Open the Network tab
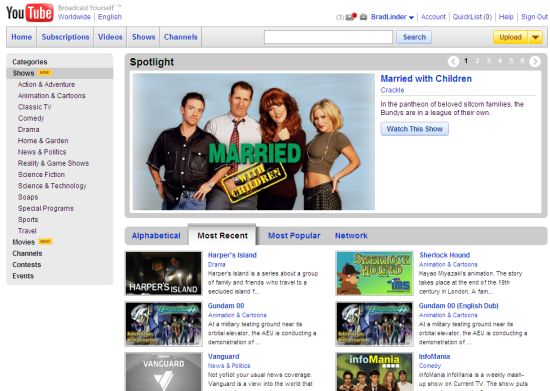Viewport: 550px width, 391px height. pyautogui.click(x=351, y=236)
